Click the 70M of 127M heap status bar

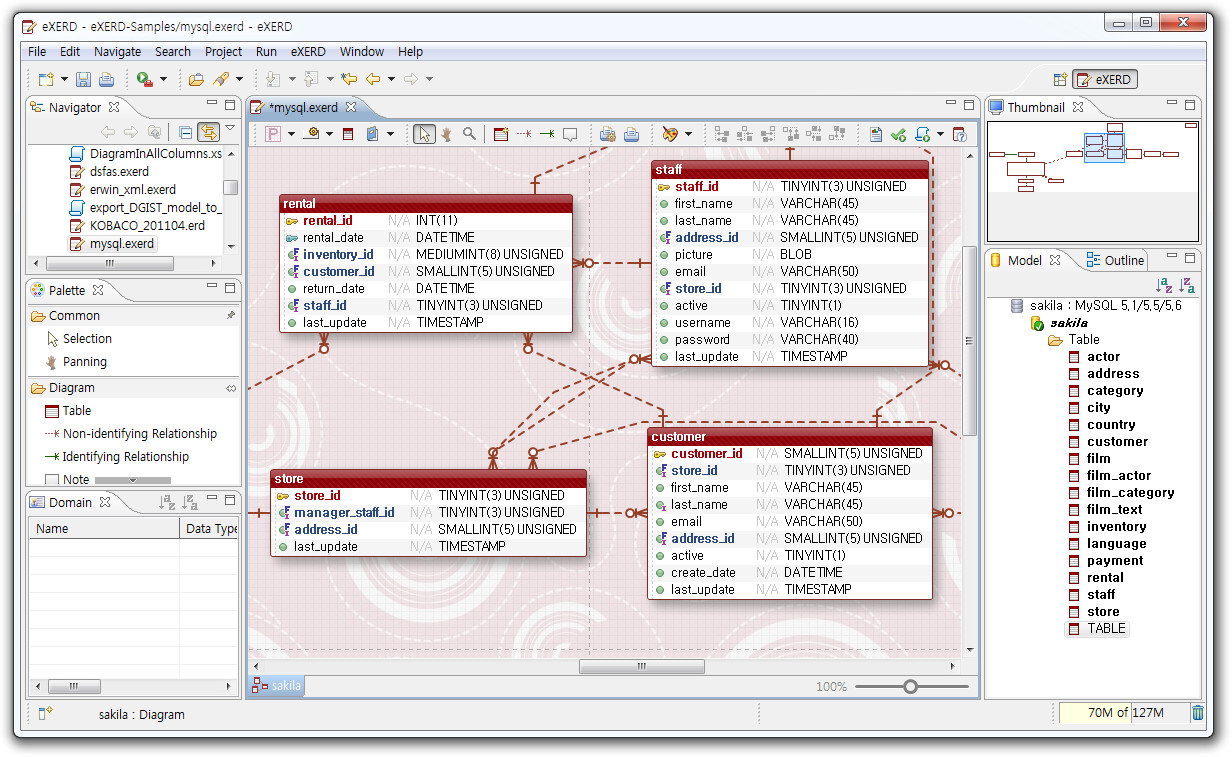[1122, 713]
